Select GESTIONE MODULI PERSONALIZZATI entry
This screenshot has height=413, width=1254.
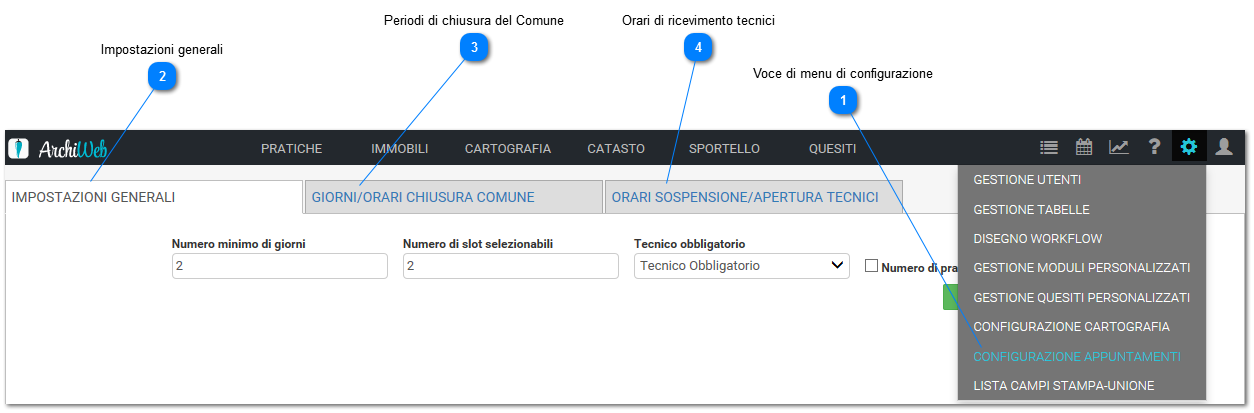[1082, 268]
